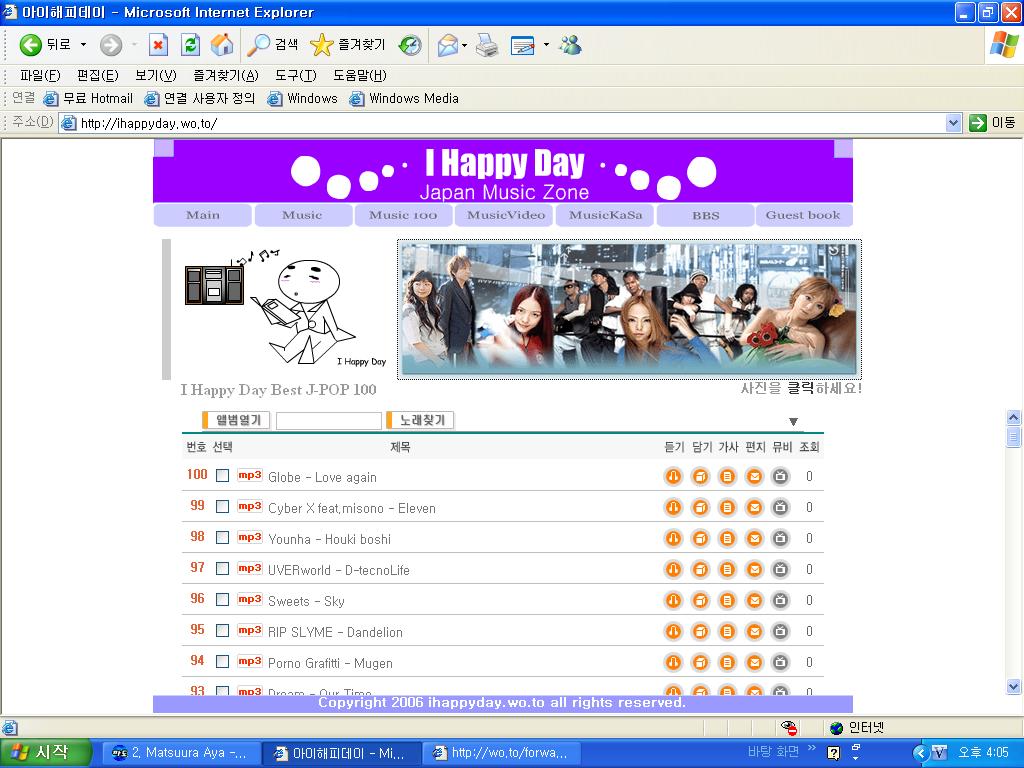Click the mail icon for UVERworld - D-tecnoLife
The height and width of the screenshot is (768, 1024).
[754, 570]
